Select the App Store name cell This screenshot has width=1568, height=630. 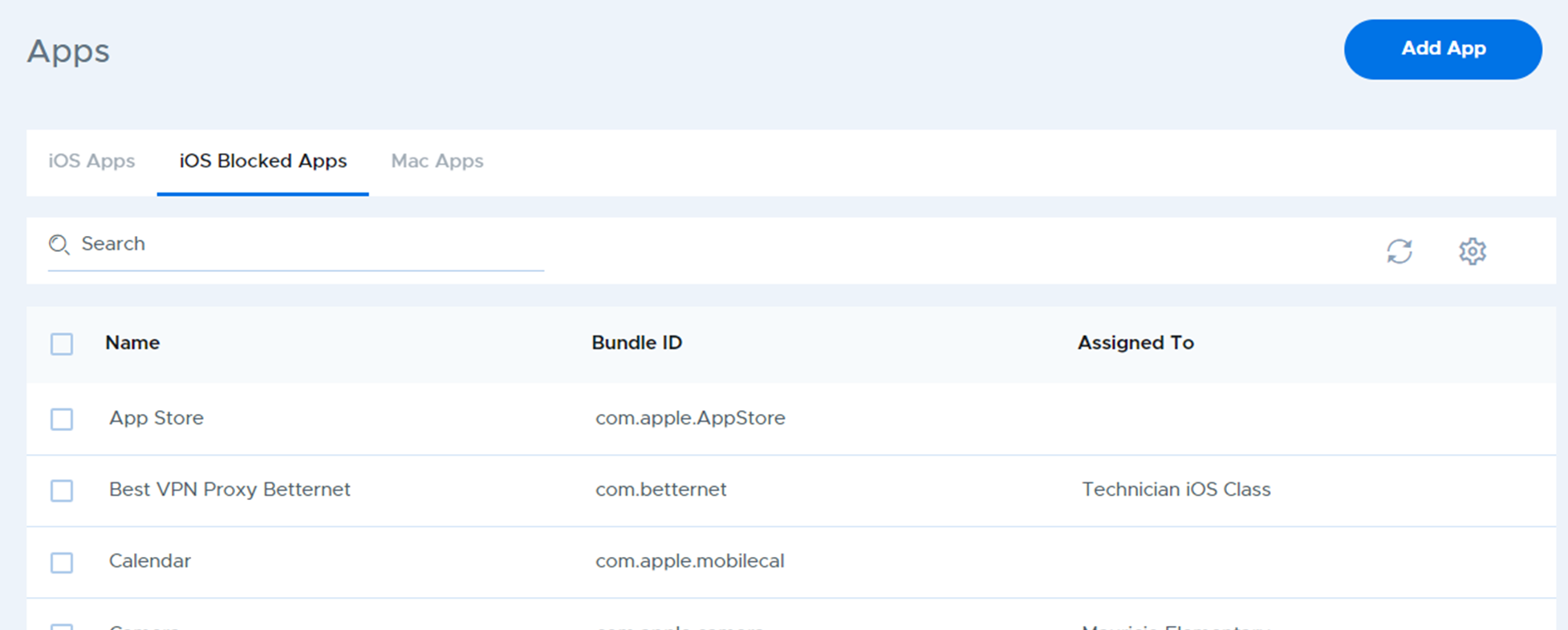(x=156, y=418)
